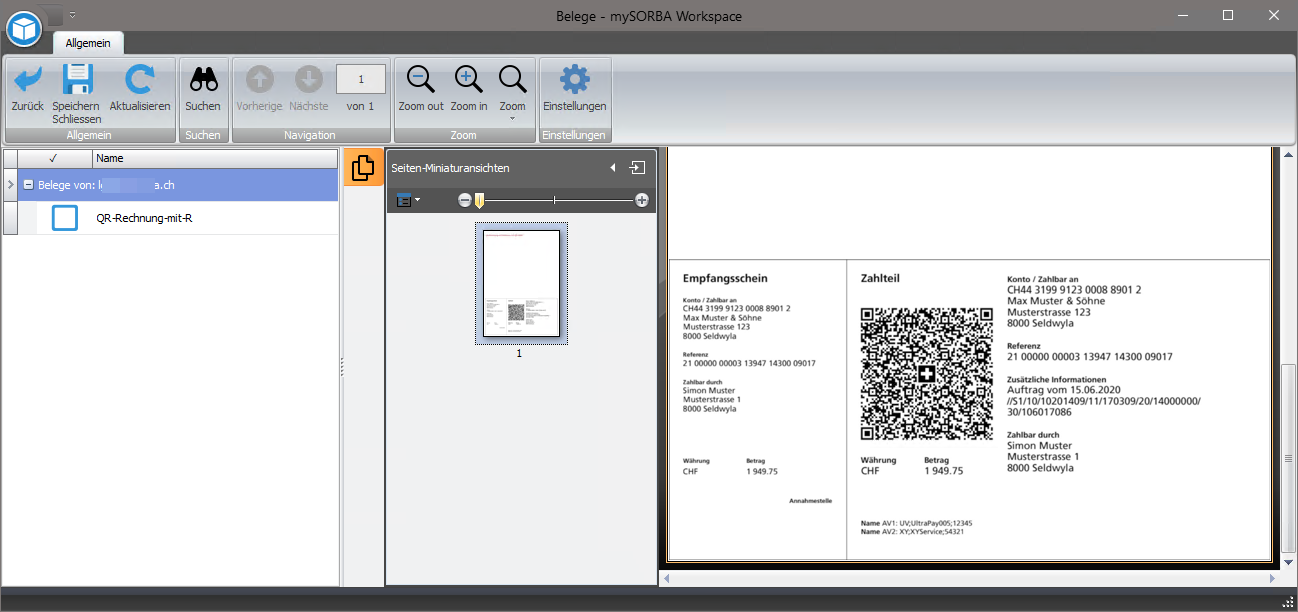
Task: Open search with the Suchen binoculars
Action: [x=203, y=86]
